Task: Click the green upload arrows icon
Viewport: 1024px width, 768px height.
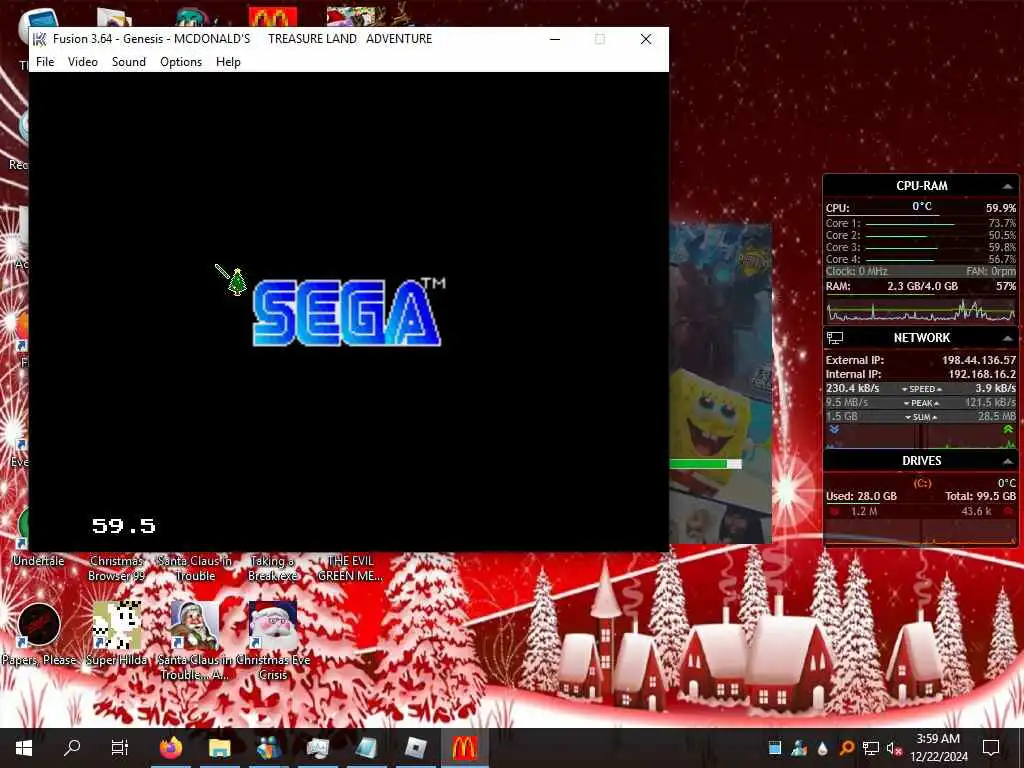Action: [1008, 429]
